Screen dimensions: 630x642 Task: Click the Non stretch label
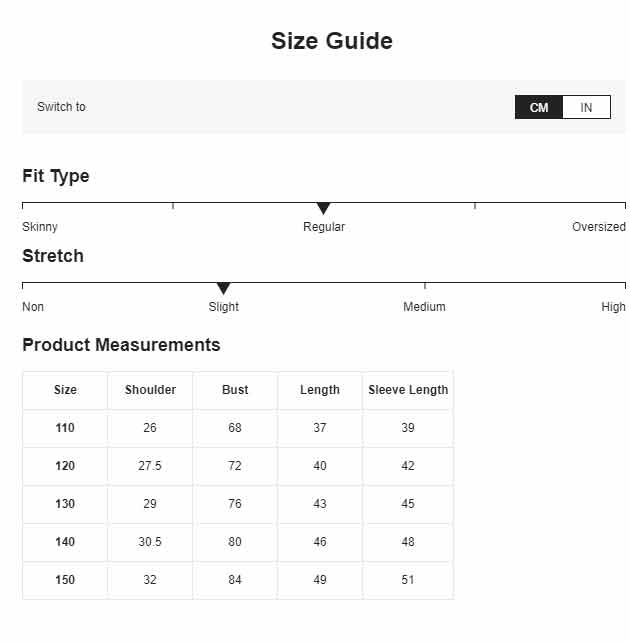coord(33,306)
